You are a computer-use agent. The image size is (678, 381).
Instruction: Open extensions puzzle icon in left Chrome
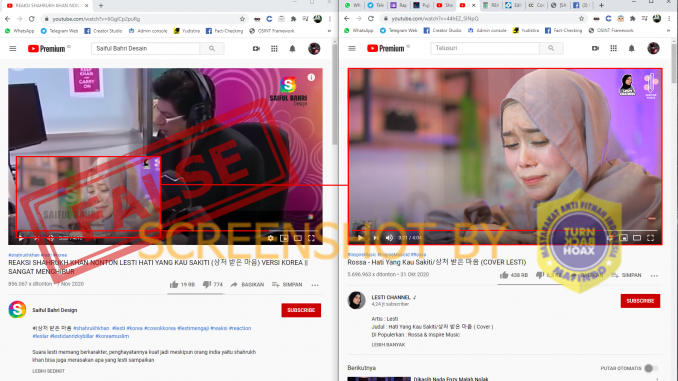click(293, 19)
